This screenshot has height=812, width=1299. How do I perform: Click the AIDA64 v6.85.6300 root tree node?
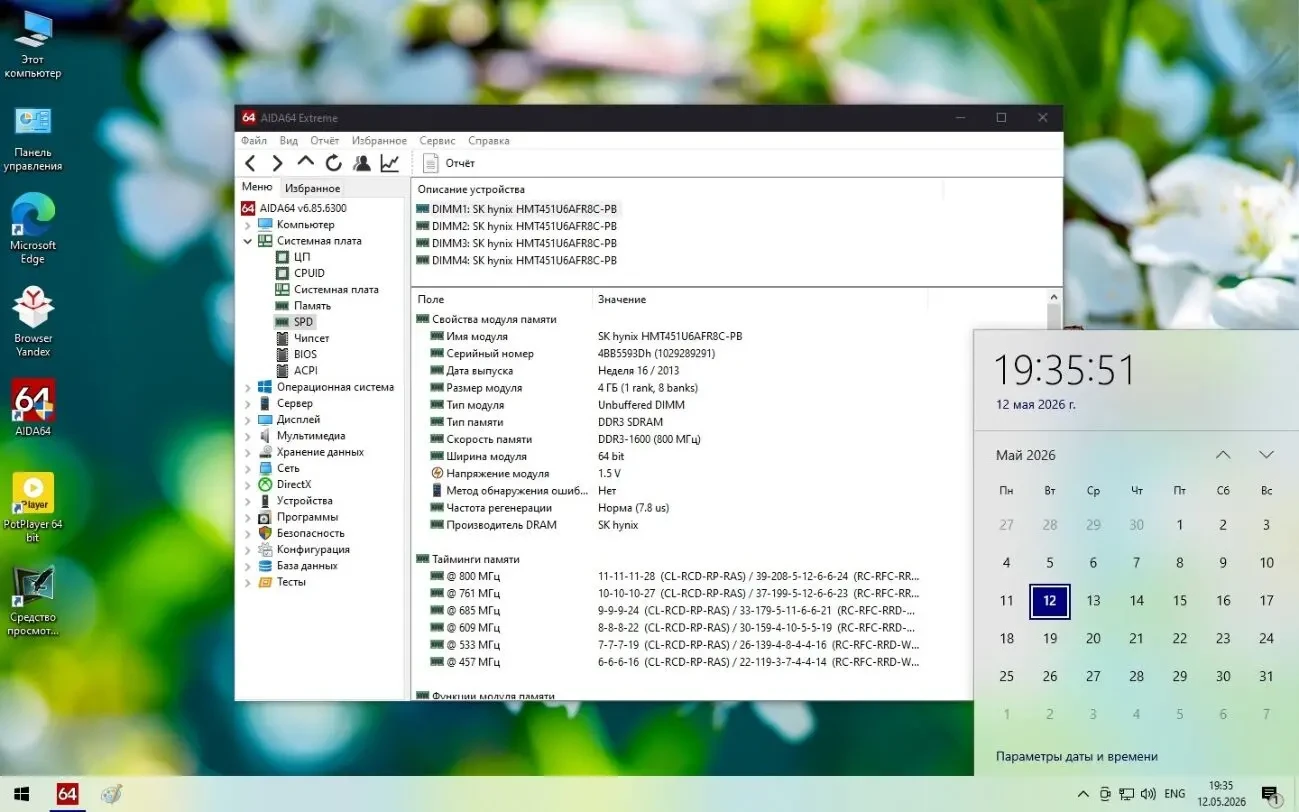[303, 209]
